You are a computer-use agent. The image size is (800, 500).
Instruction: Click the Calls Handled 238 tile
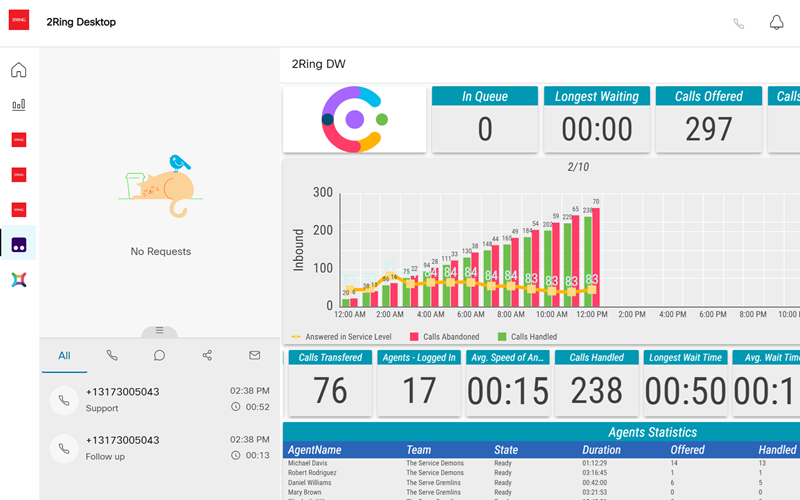click(x=596, y=383)
